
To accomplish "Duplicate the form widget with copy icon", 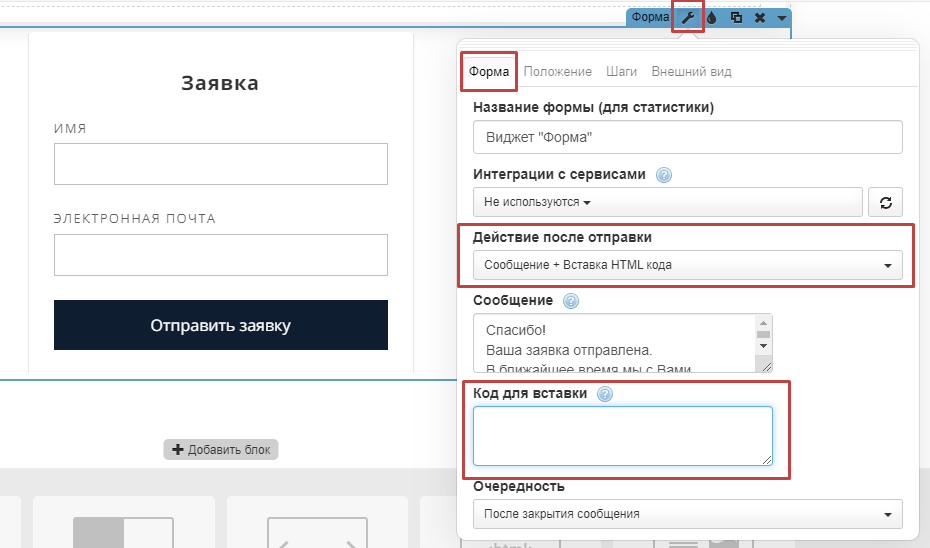I will [x=736, y=17].
